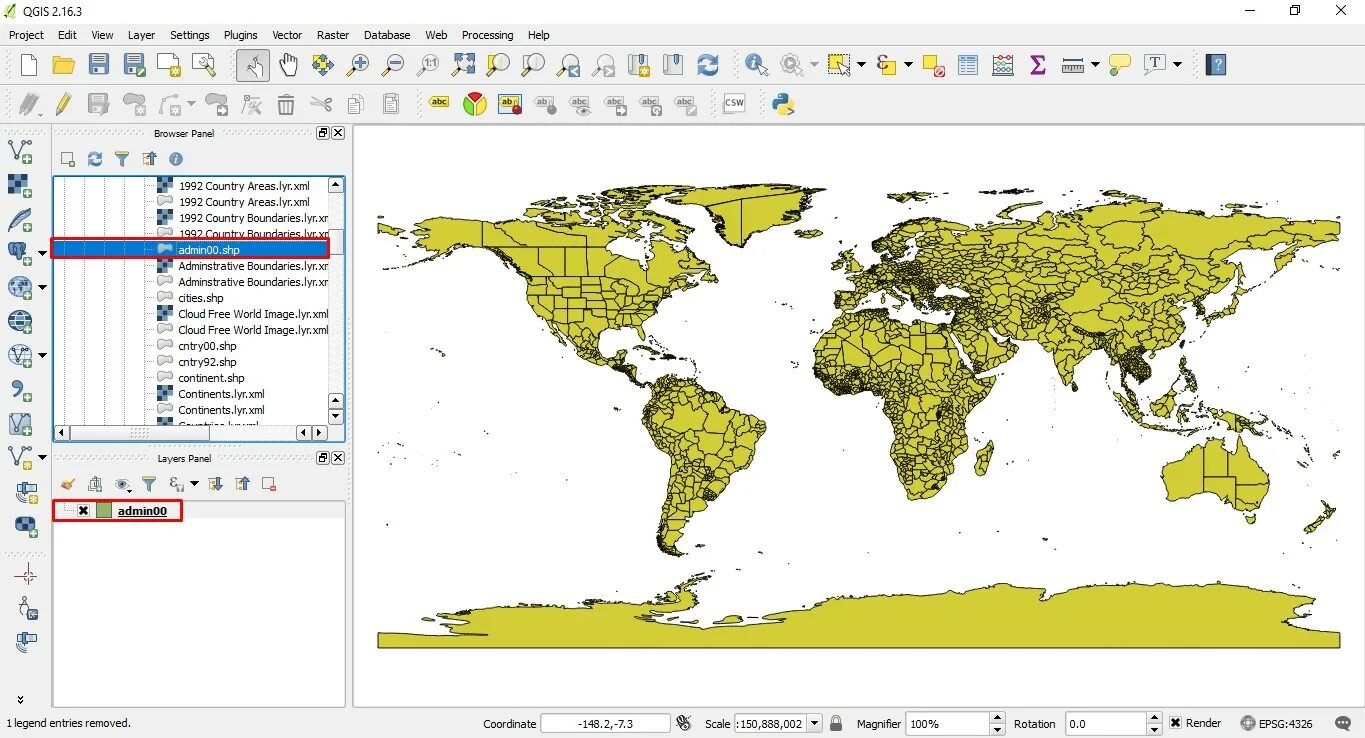1365x738 pixels.
Task: Open the manage visibility eye dropdown
Action: click(x=123, y=484)
